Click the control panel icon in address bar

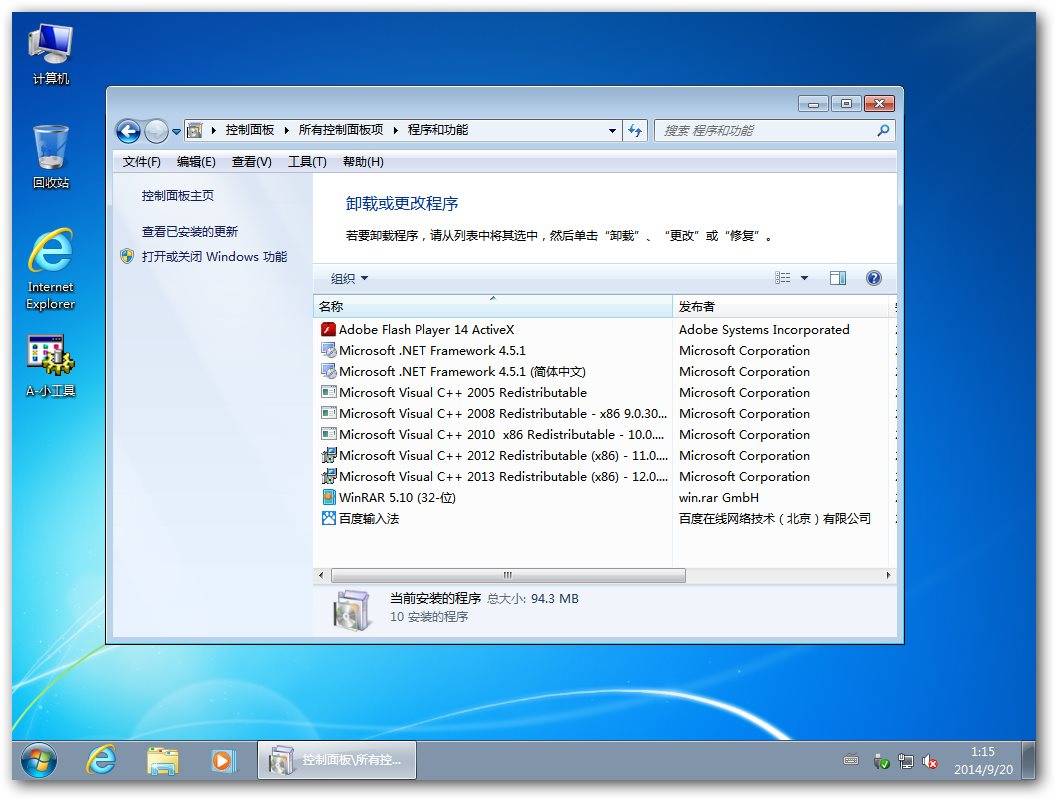pyautogui.click(x=195, y=130)
